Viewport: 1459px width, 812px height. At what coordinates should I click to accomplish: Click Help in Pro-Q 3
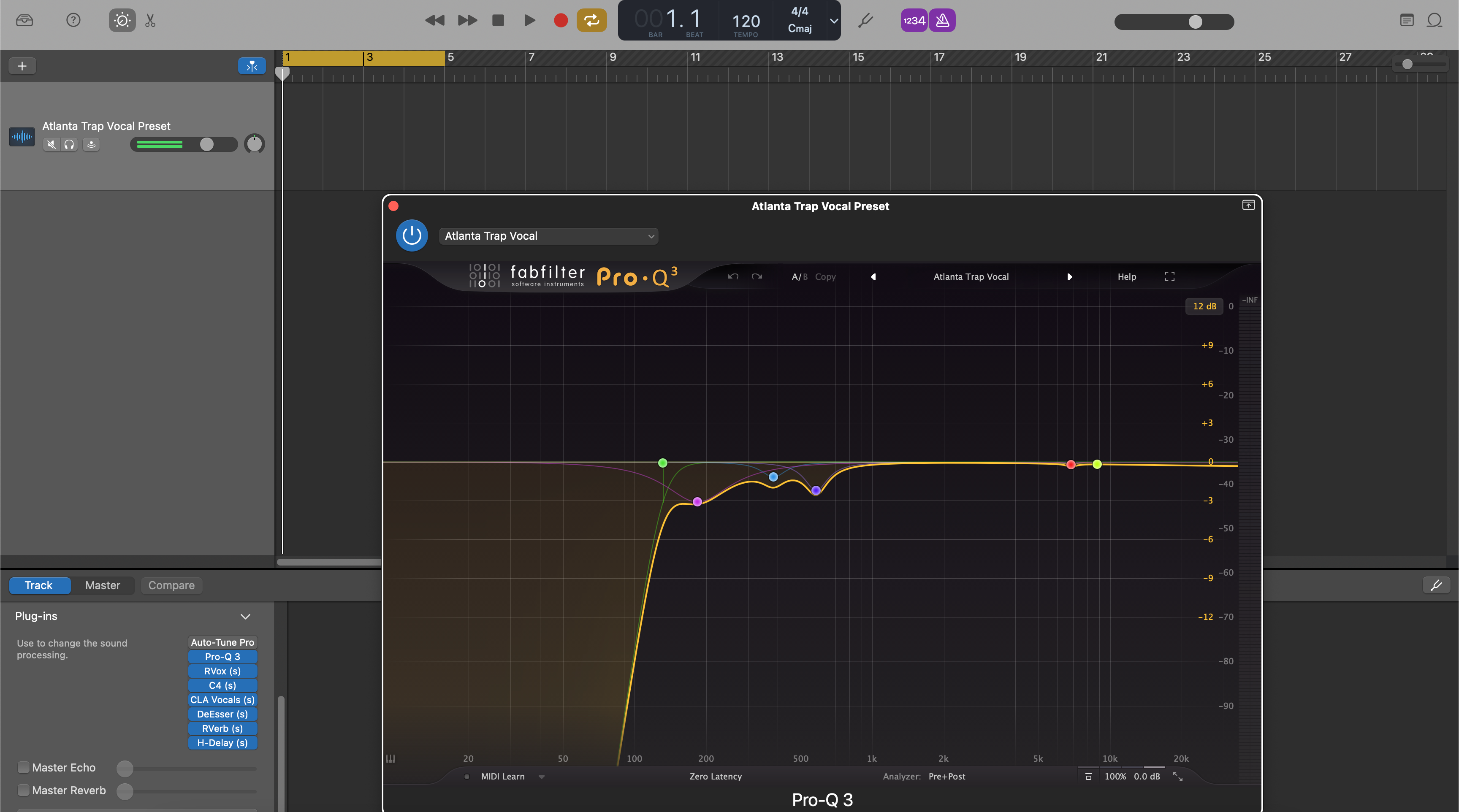click(x=1126, y=277)
